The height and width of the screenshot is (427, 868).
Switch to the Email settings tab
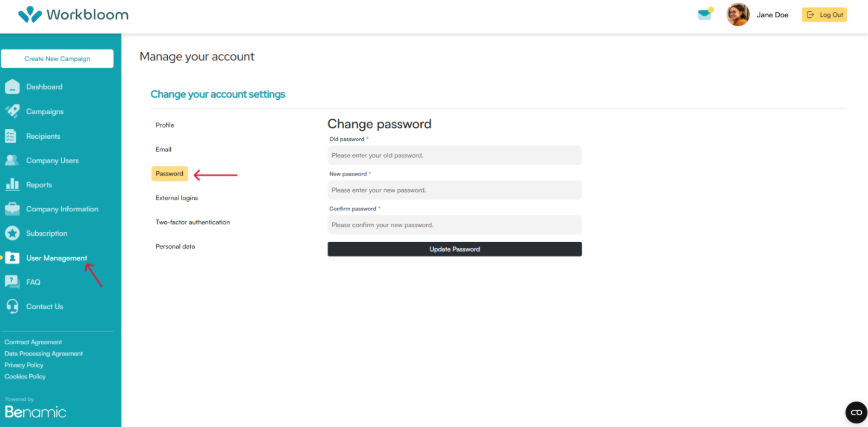[x=164, y=150]
